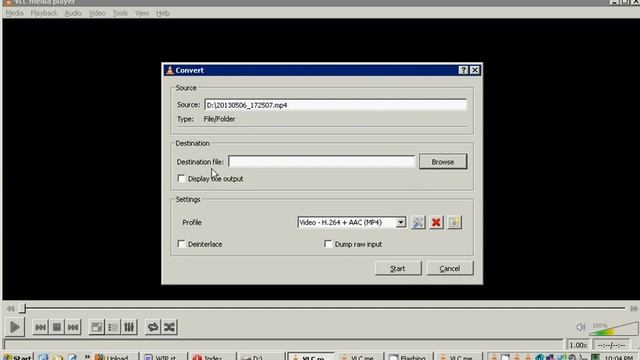Viewport: 640px width, 360px height.
Task: Mute audio via speaker icon
Action: [580, 327]
